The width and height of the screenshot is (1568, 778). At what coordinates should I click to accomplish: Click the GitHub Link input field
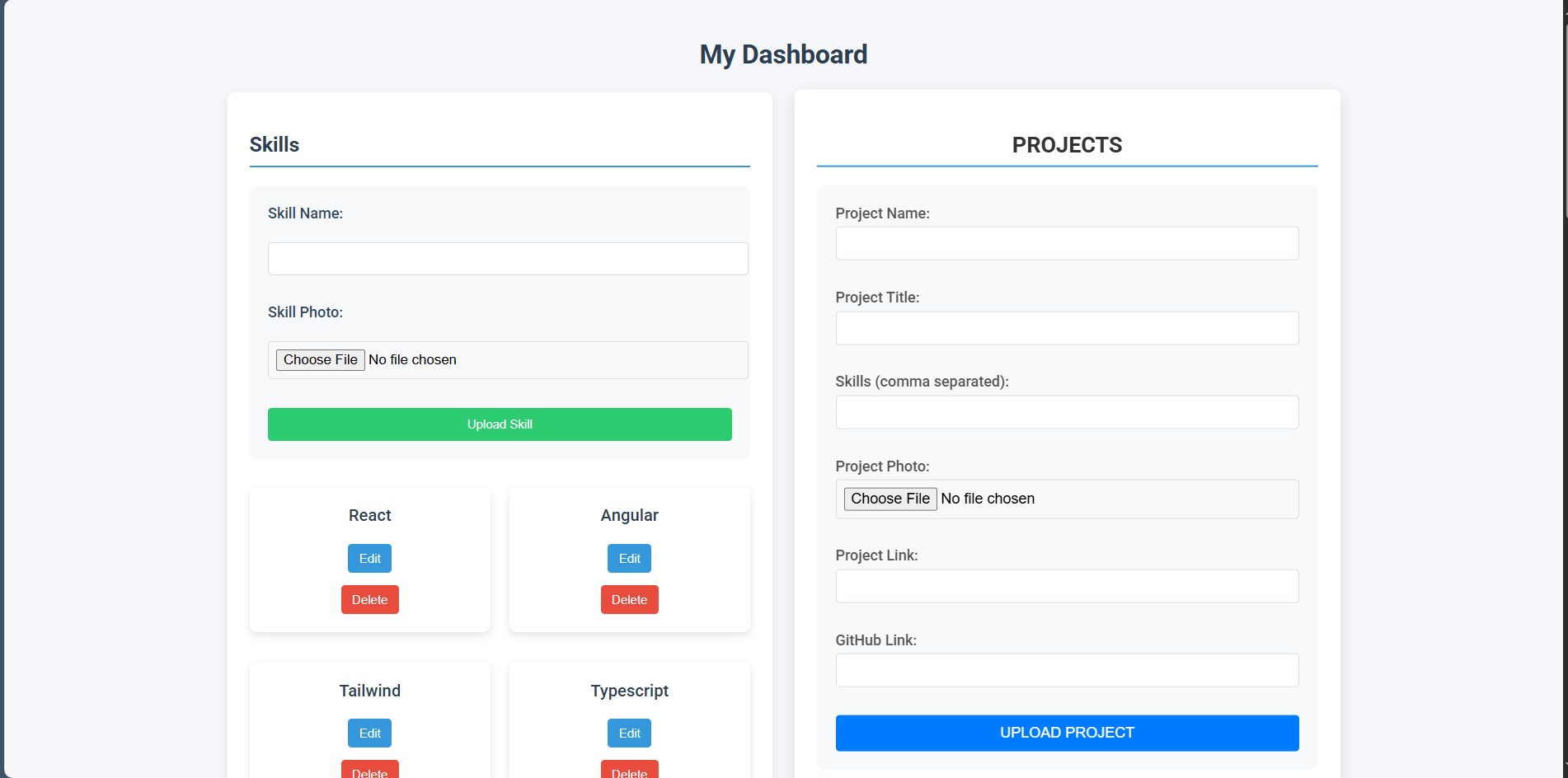(1067, 670)
